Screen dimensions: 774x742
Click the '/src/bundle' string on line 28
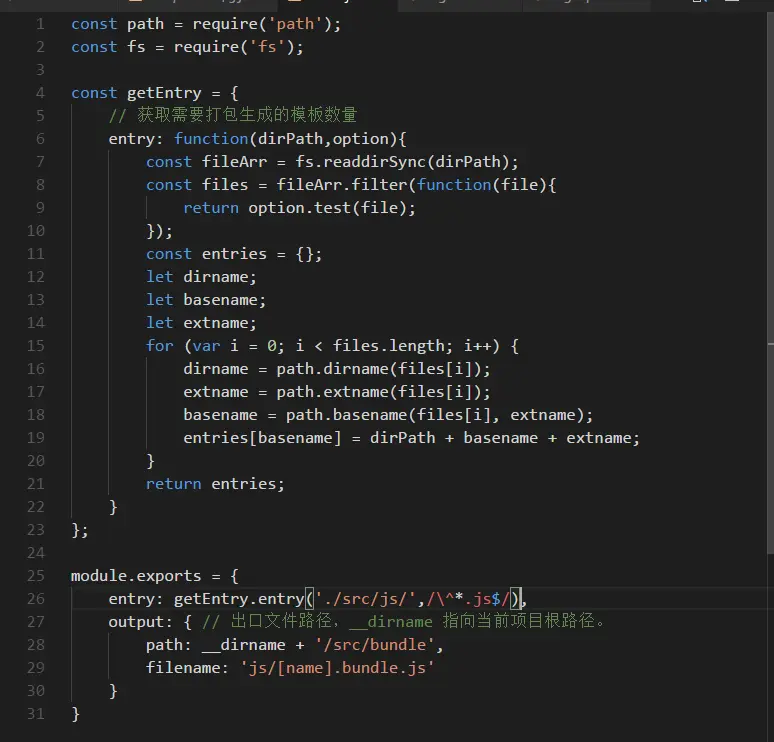pos(375,645)
